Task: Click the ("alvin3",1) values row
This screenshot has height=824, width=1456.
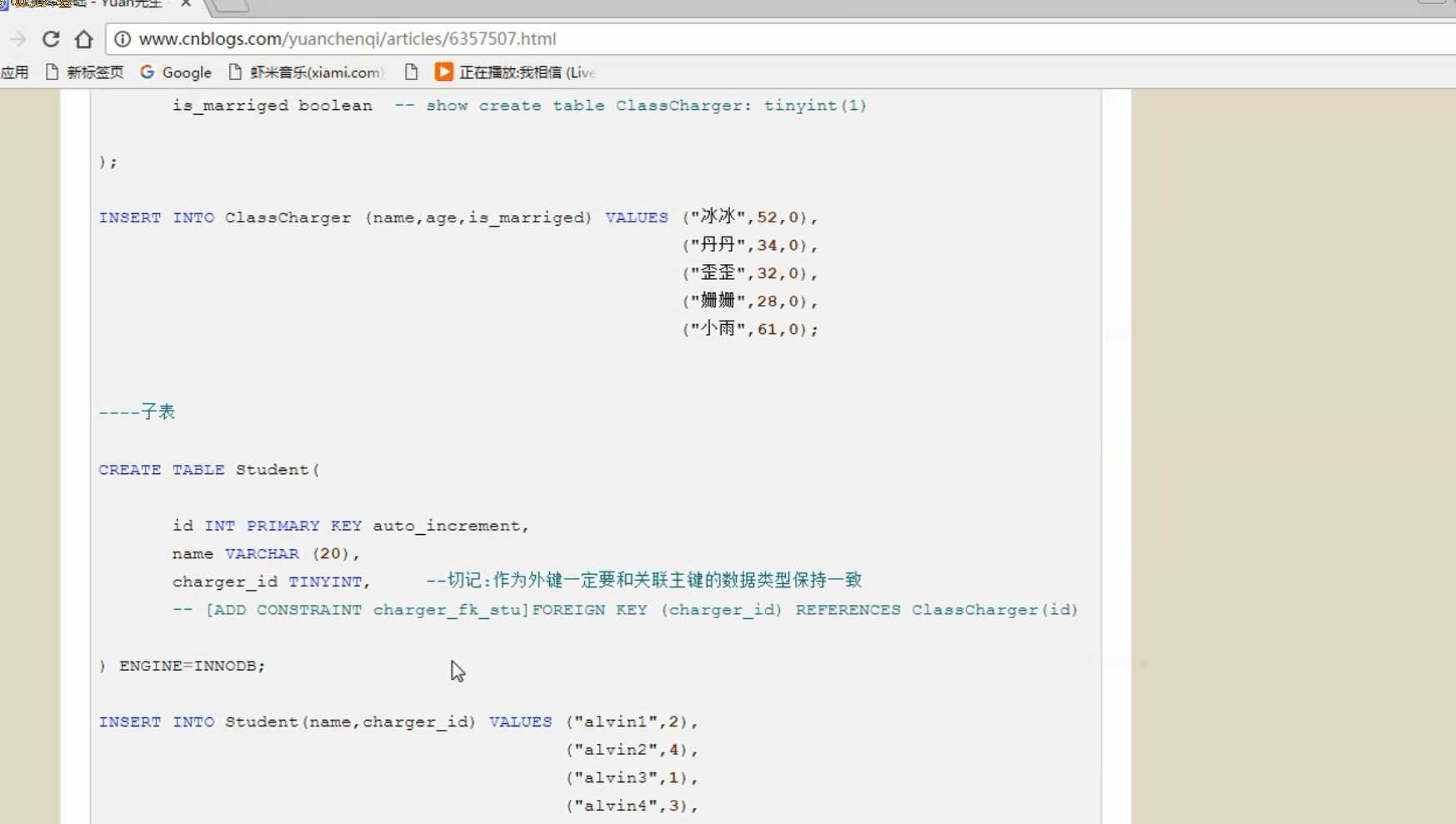Action: (x=633, y=777)
